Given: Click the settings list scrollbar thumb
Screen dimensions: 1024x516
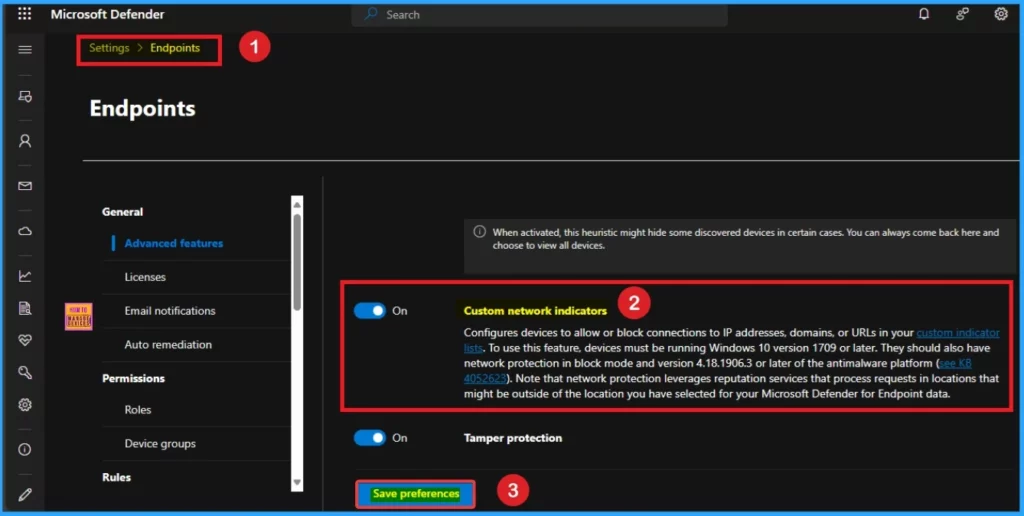Looking at the screenshot, I should tap(297, 263).
